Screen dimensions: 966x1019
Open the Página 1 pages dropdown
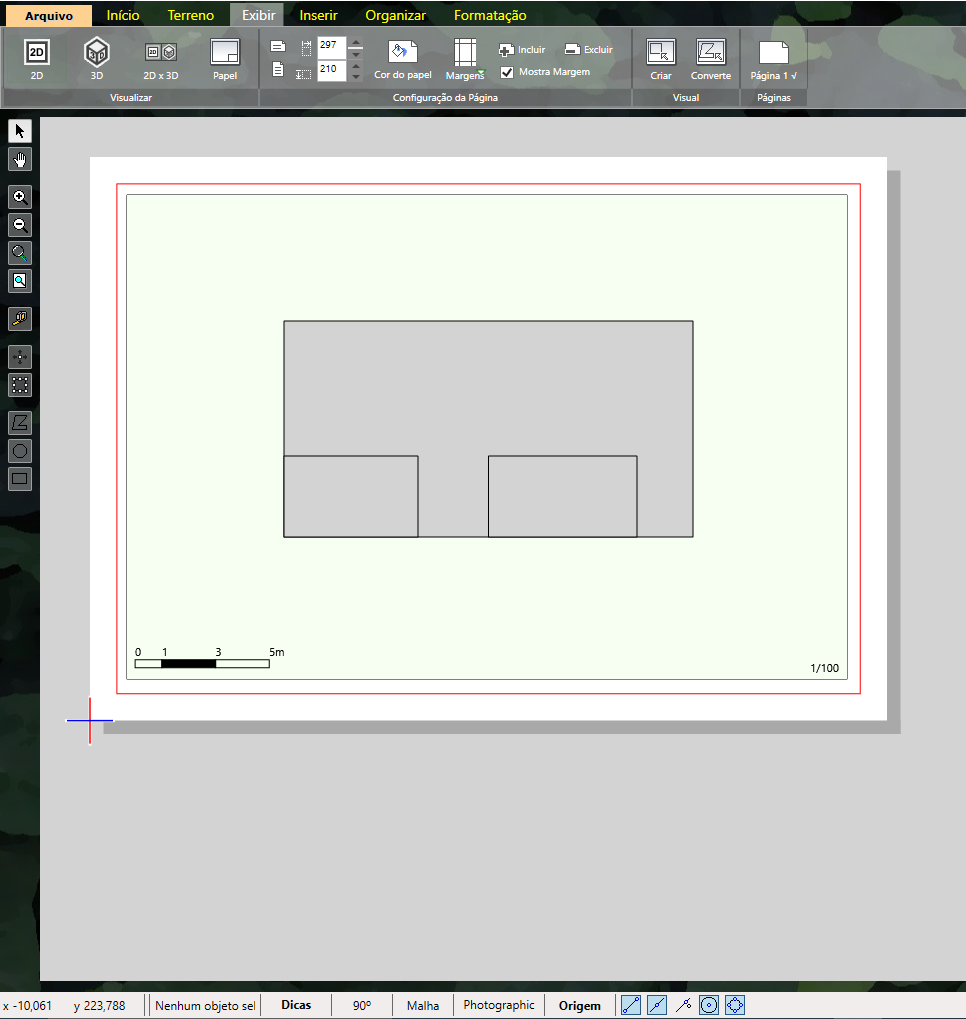click(773, 59)
